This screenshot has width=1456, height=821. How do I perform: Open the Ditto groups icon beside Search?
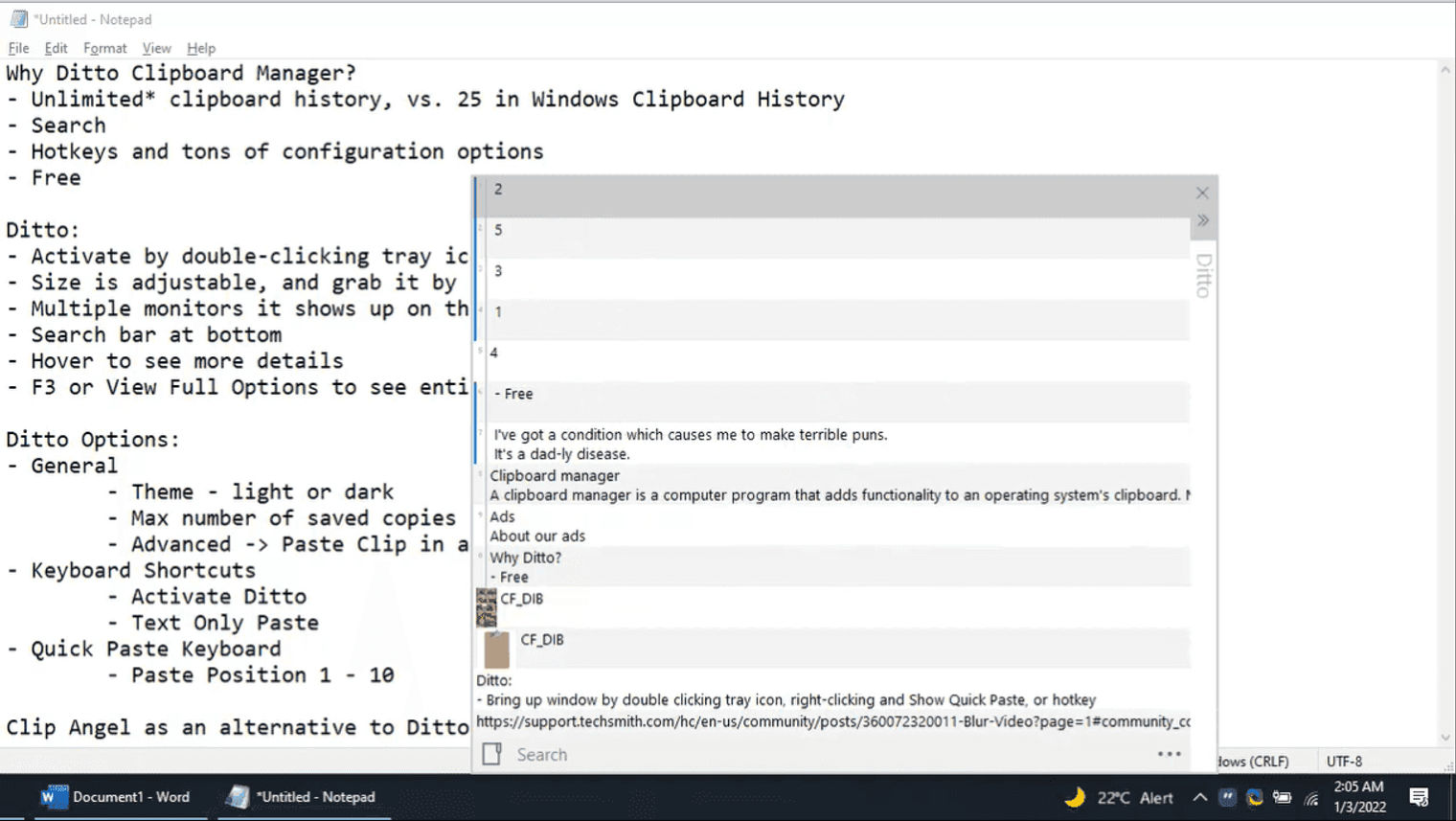point(491,754)
